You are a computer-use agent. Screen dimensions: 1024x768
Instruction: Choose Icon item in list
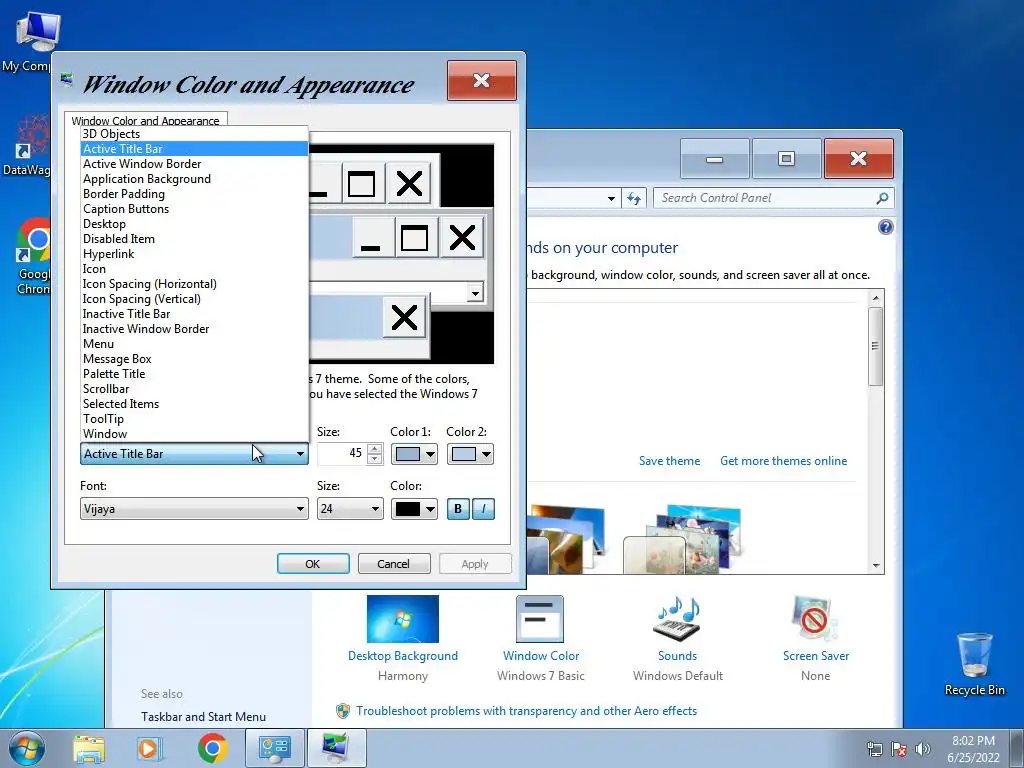[x=194, y=269]
